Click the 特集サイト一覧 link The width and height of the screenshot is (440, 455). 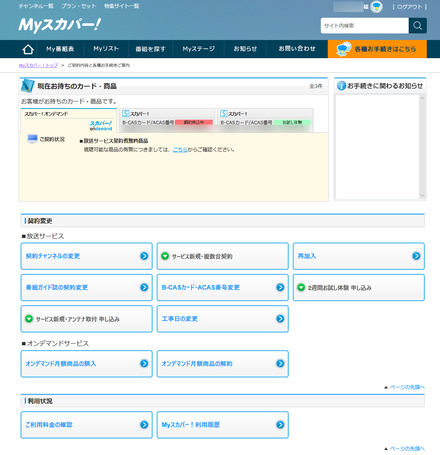click(122, 6)
